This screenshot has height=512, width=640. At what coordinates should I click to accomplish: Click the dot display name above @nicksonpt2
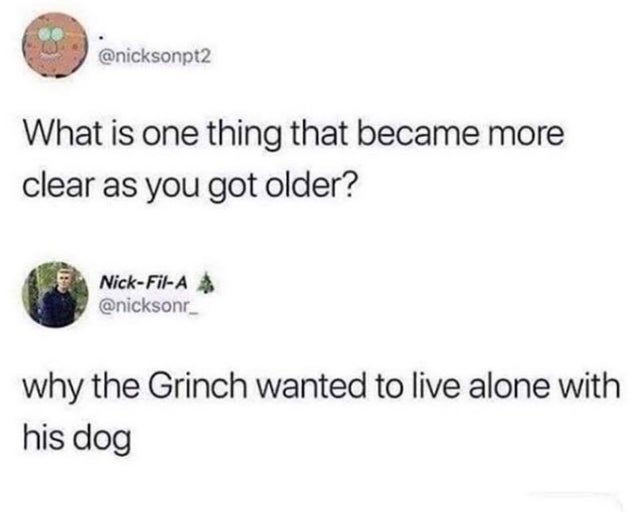[102, 38]
